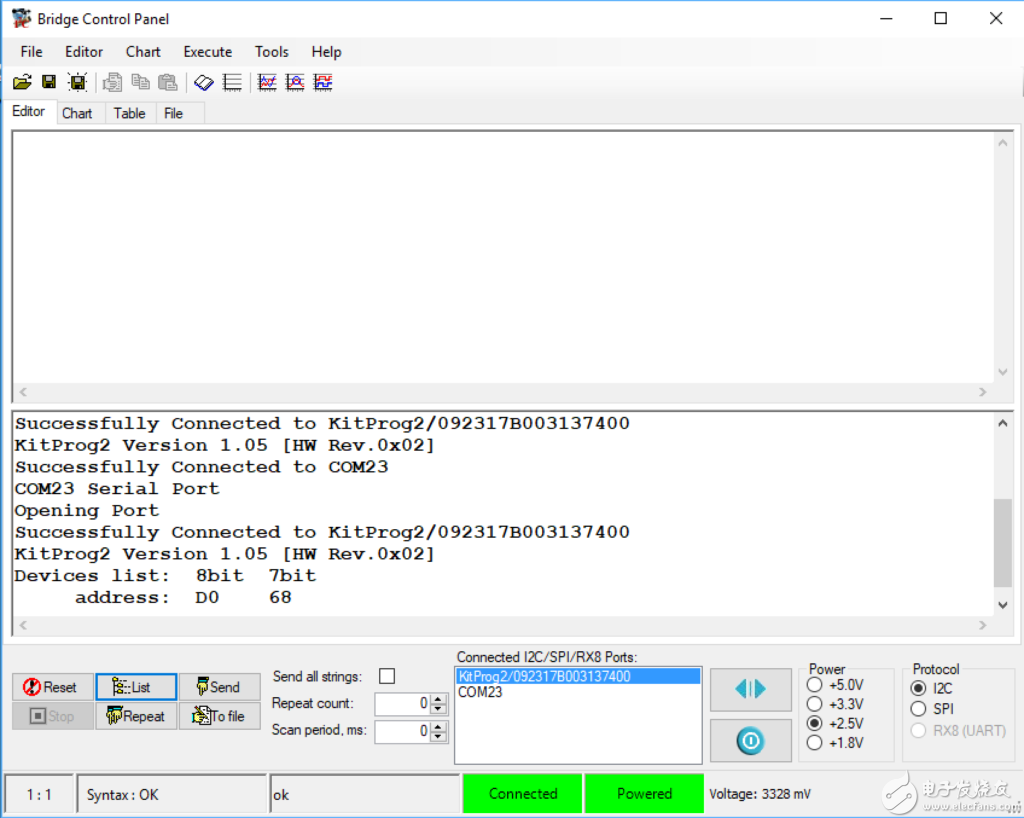1024x818 pixels.
Task: Select COM23 in the ports list
Action: click(481, 692)
